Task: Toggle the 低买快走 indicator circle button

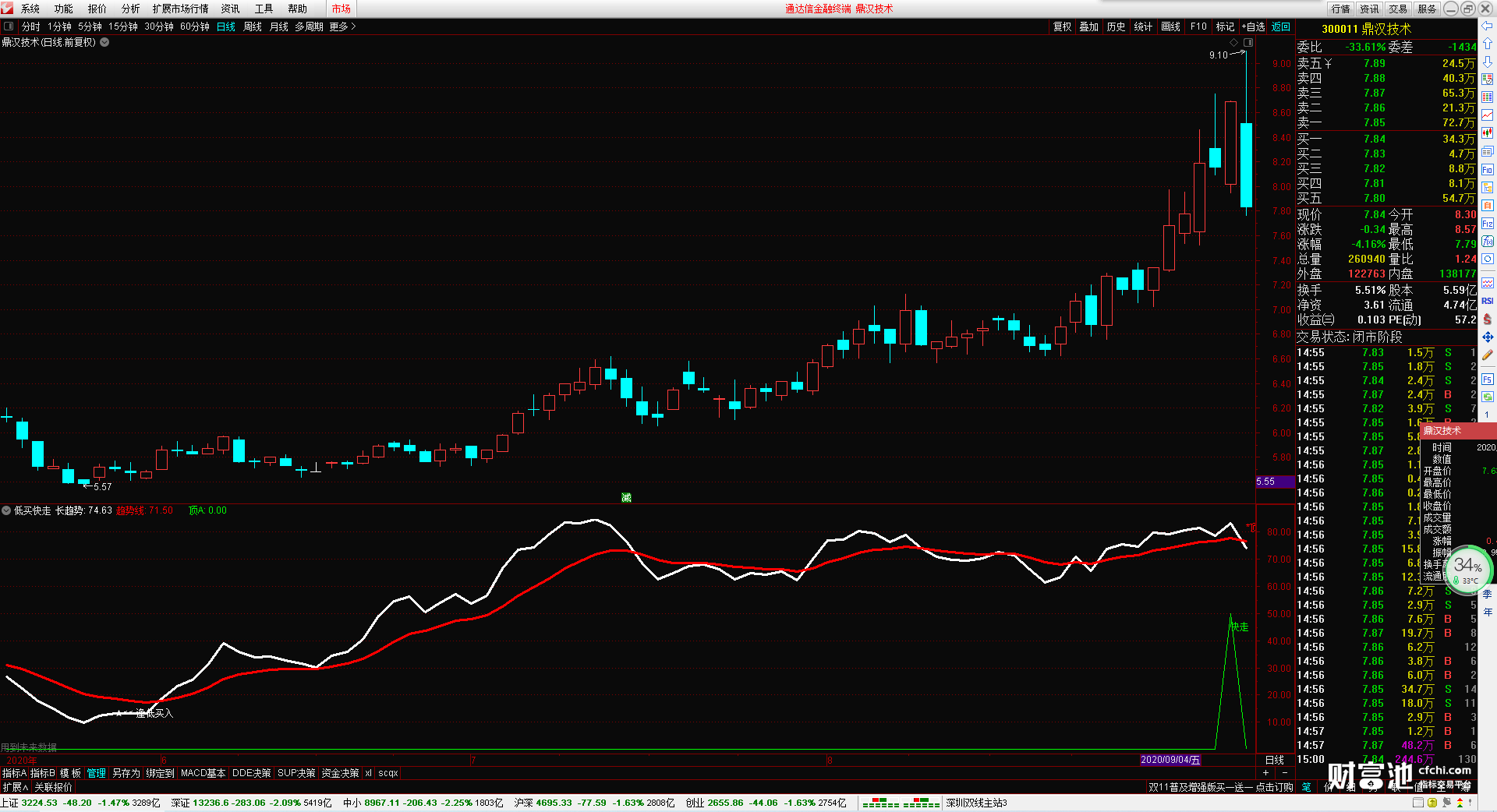Action: [6, 510]
